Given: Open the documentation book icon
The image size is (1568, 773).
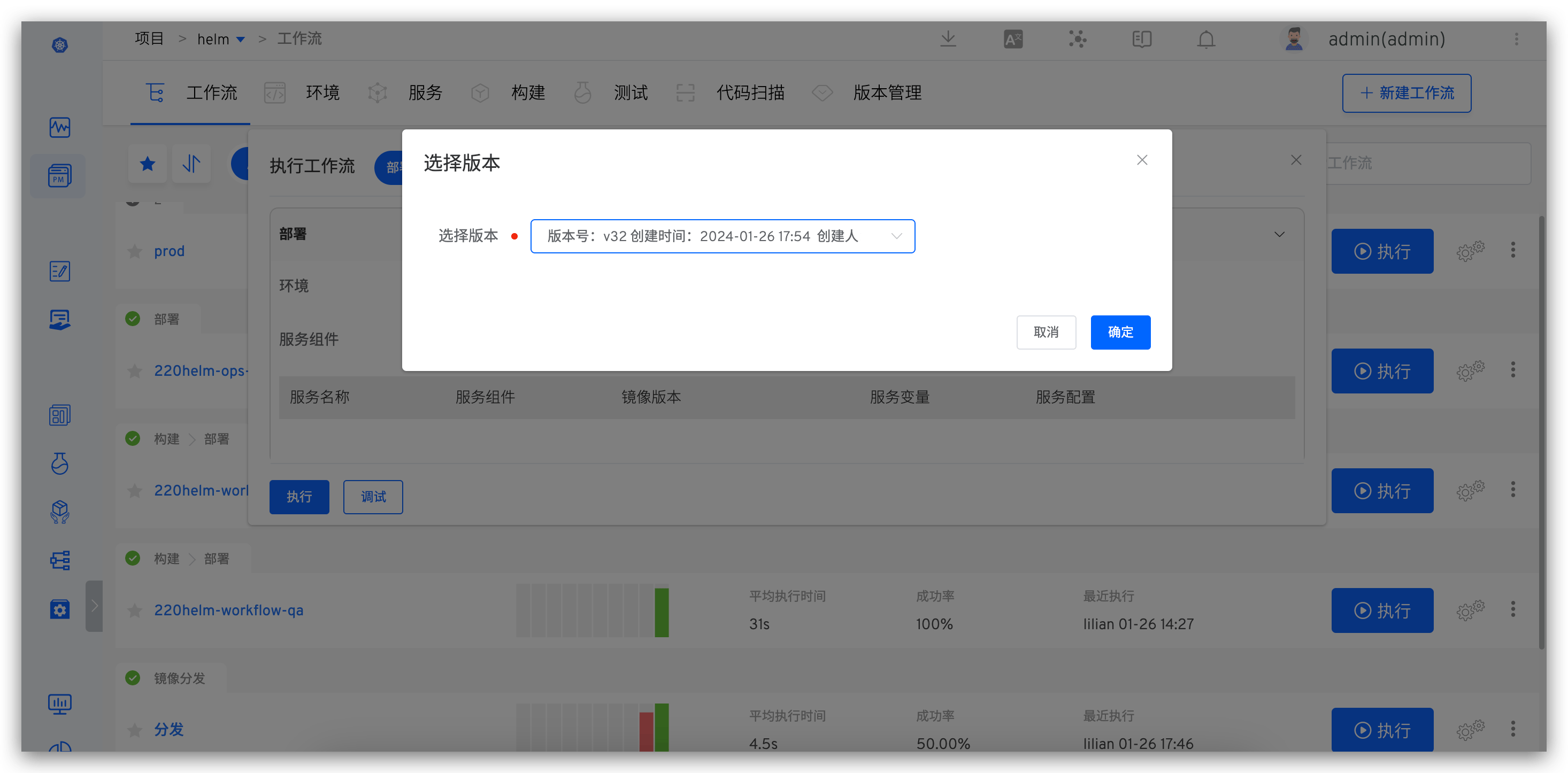Looking at the screenshot, I should click(x=1141, y=40).
